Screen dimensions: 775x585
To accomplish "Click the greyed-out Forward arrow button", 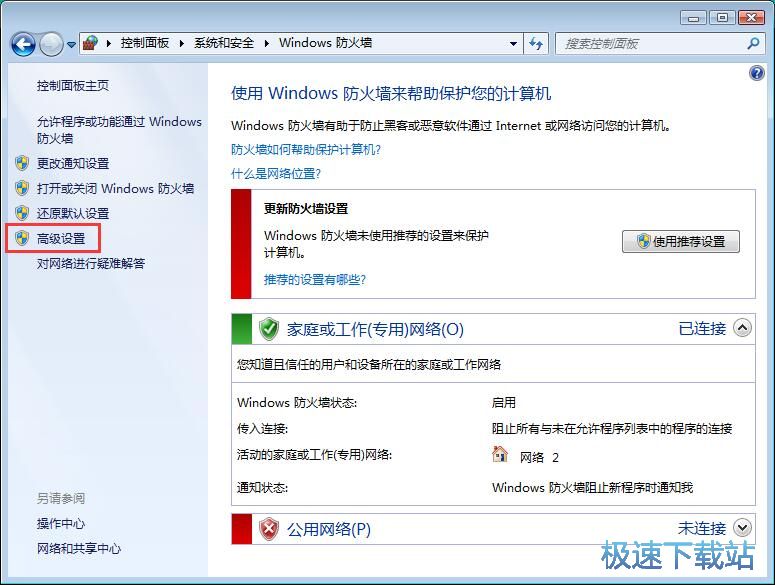I will click(51, 44).
